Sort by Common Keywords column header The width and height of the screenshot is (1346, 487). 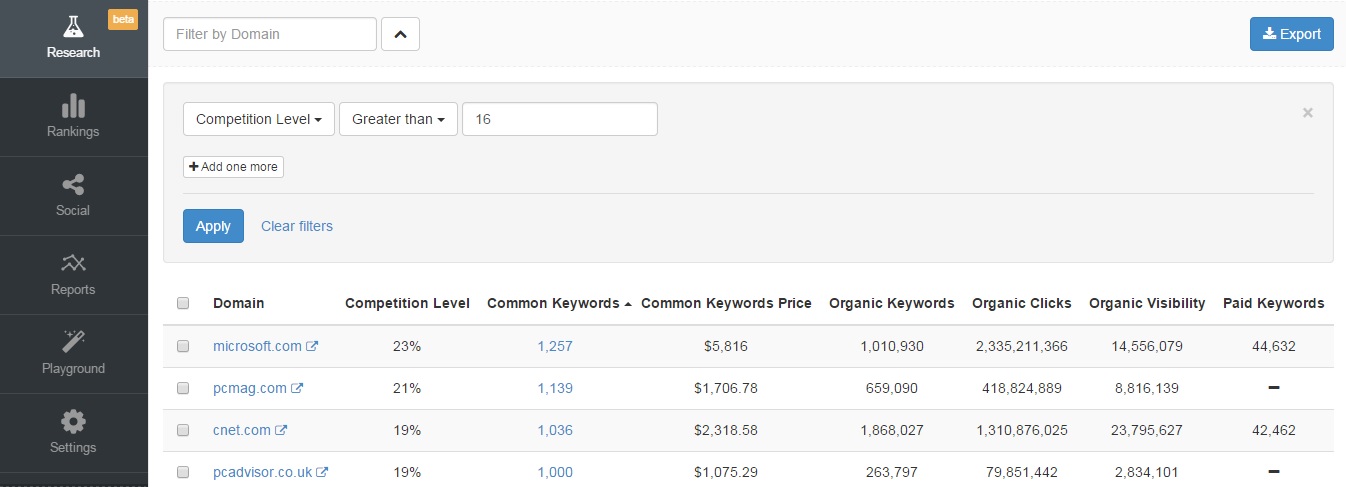(559, 303)
